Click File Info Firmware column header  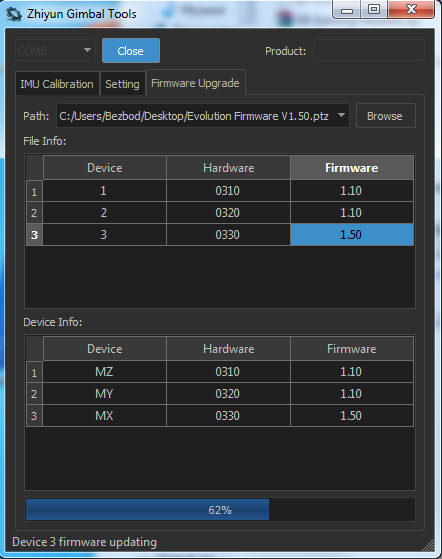(x=352, y=168)
